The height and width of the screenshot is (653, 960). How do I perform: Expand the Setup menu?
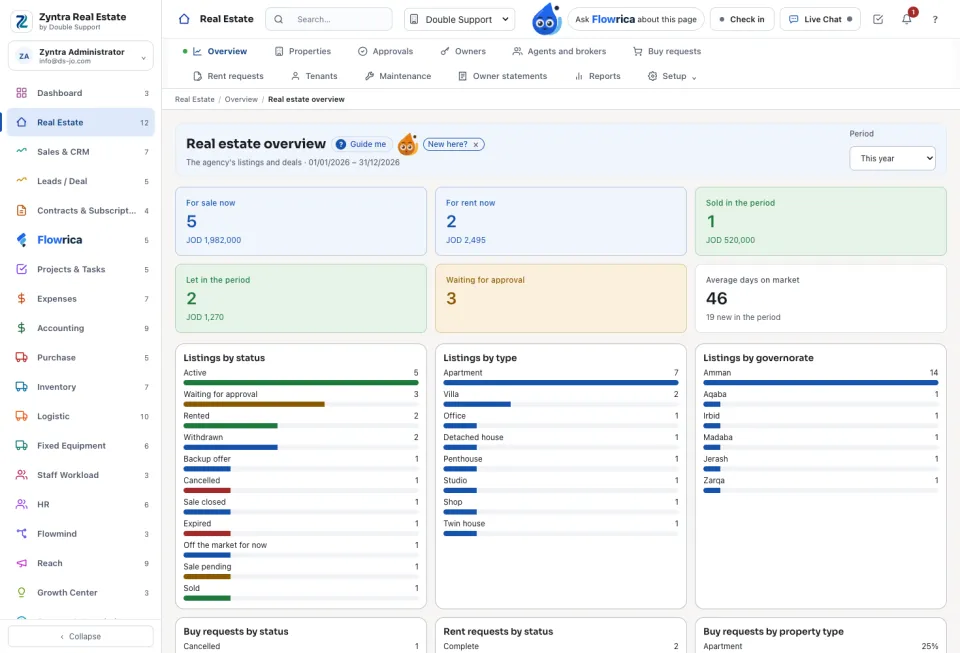click(672, 76)
